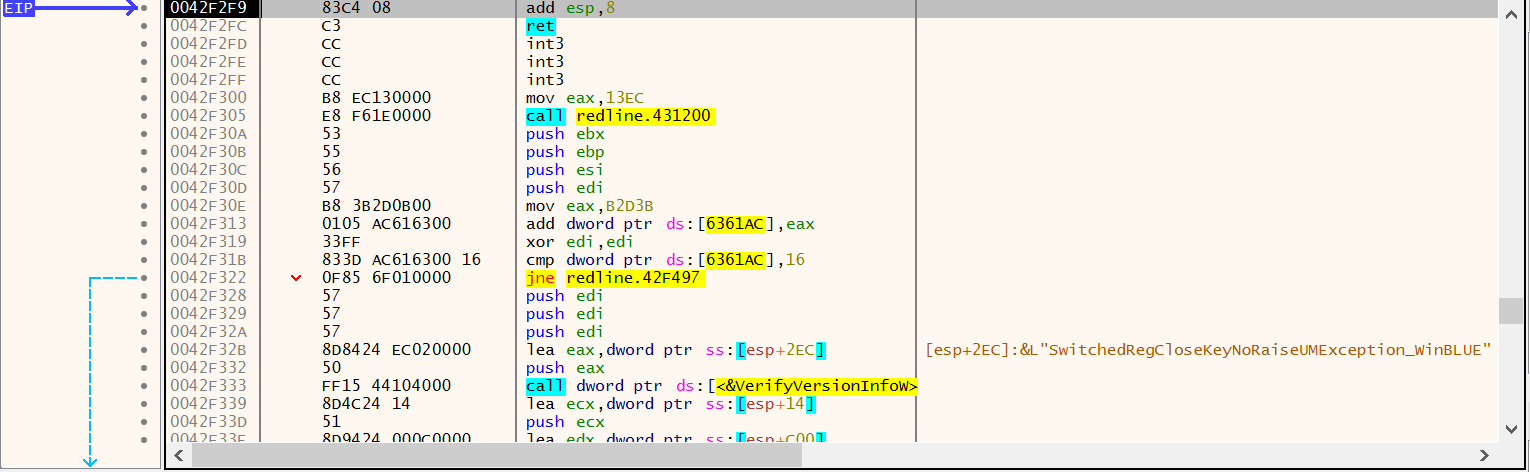Select the 'mov eax,B2D3B' instruction
Image resolution: width=1530 pixels, height=472 pixels.
click(588, 206)
